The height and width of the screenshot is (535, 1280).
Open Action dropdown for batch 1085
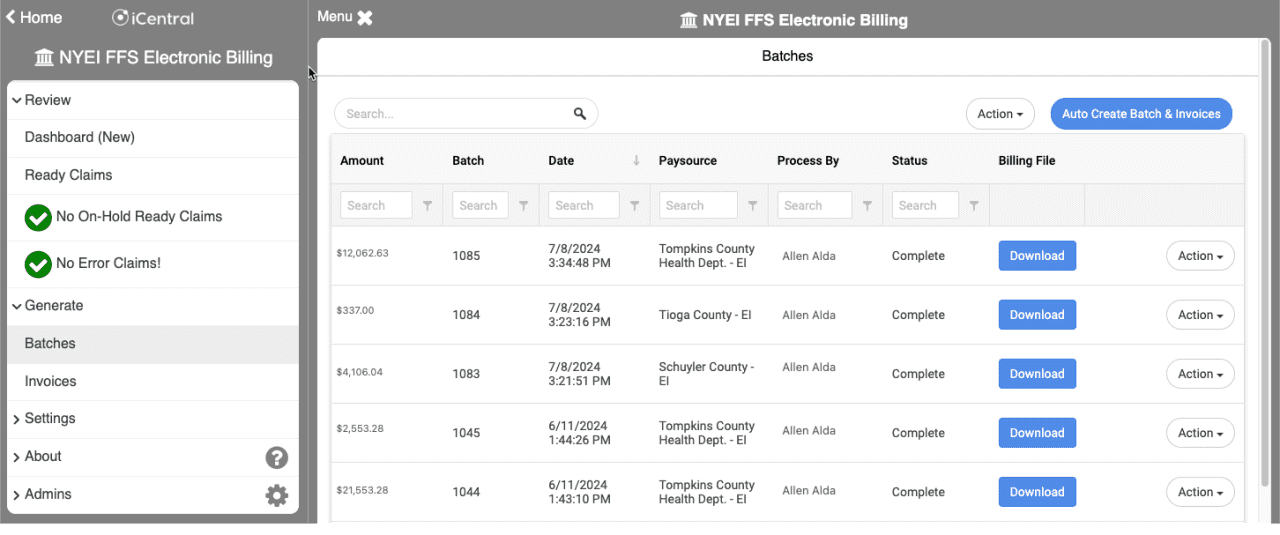coord(1200,256)
